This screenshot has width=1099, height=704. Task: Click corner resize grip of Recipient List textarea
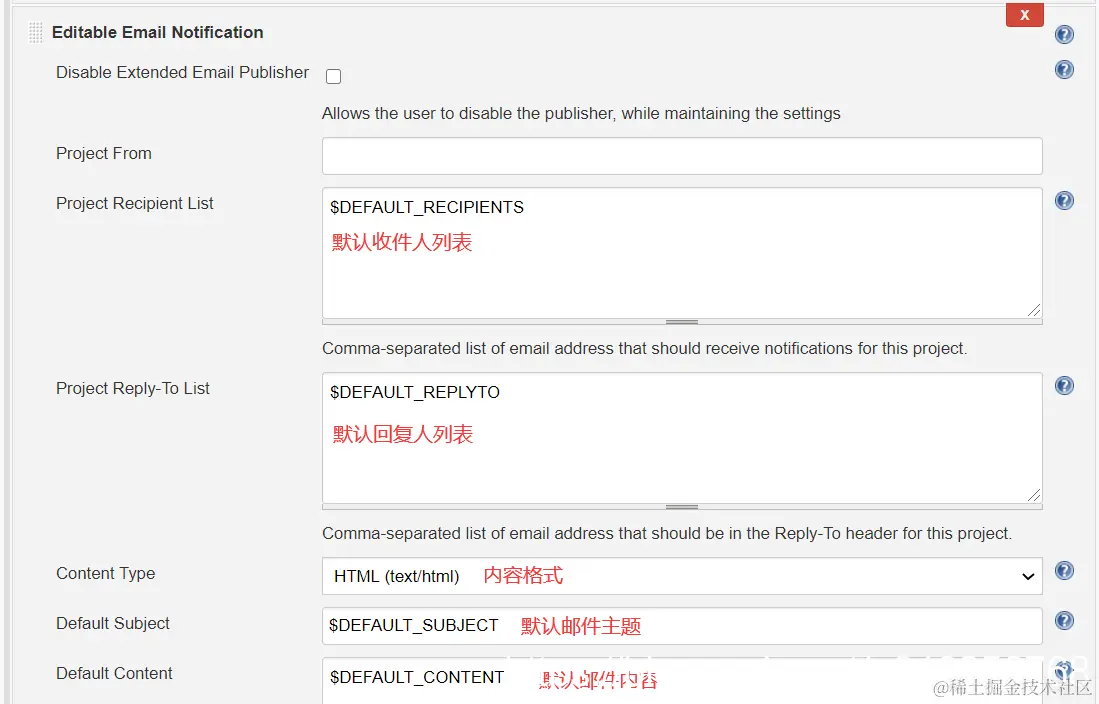1034,311
